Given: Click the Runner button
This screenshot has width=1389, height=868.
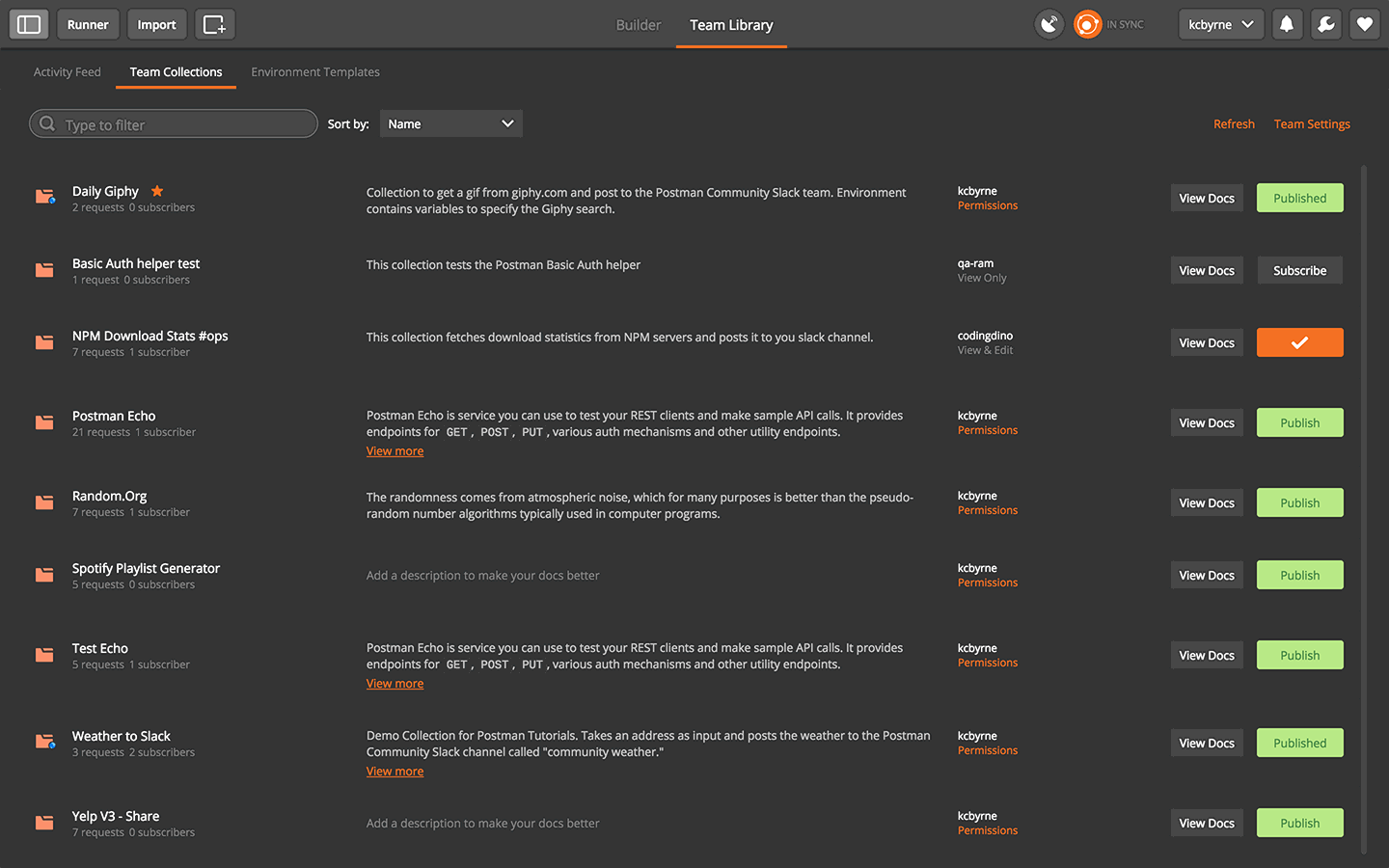Looking at the screenshot, I should coord(88,24).
